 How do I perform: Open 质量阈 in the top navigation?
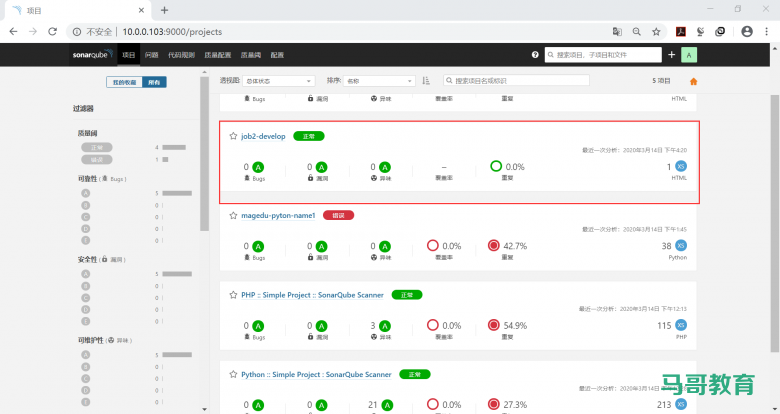pos(251,55)
